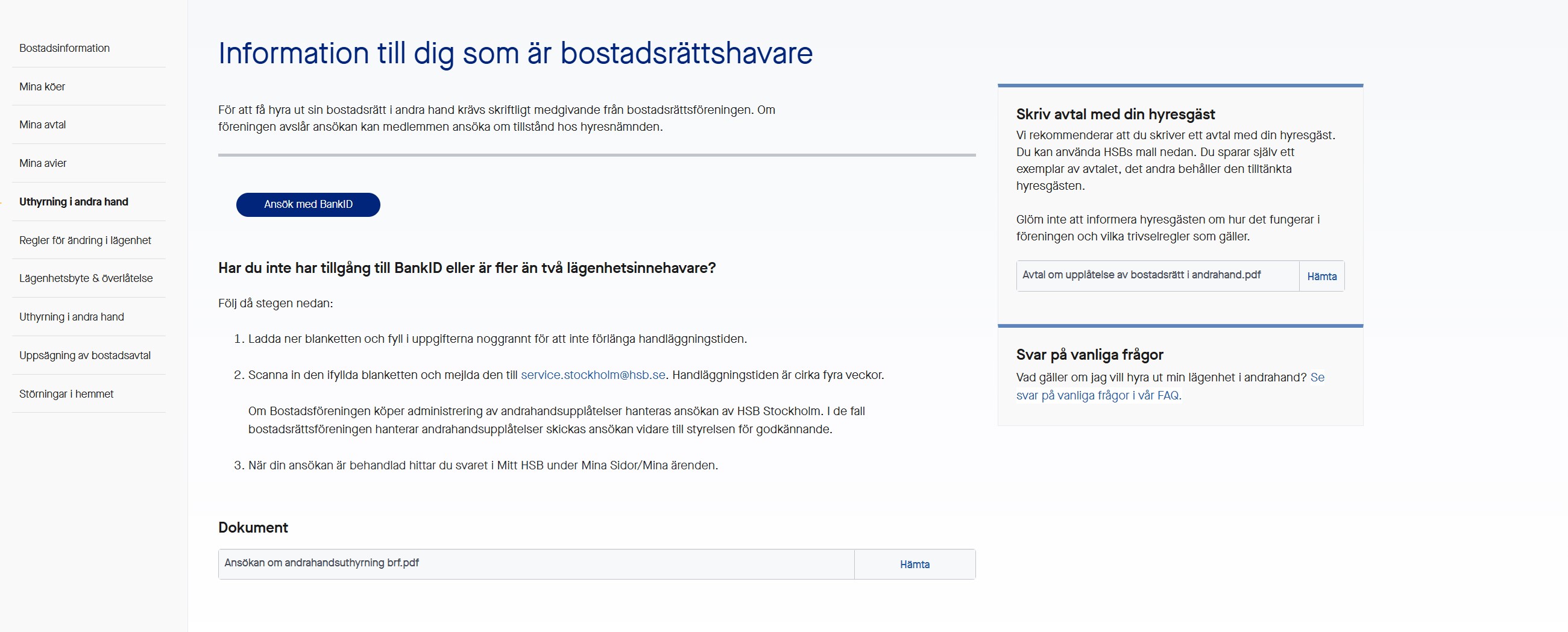Download Ansökan om andrahandsuthyrning brf.pdf via Hämta
Image resolution: width=1568 pixels, height=632 pixels.
(x=915, y=565)
